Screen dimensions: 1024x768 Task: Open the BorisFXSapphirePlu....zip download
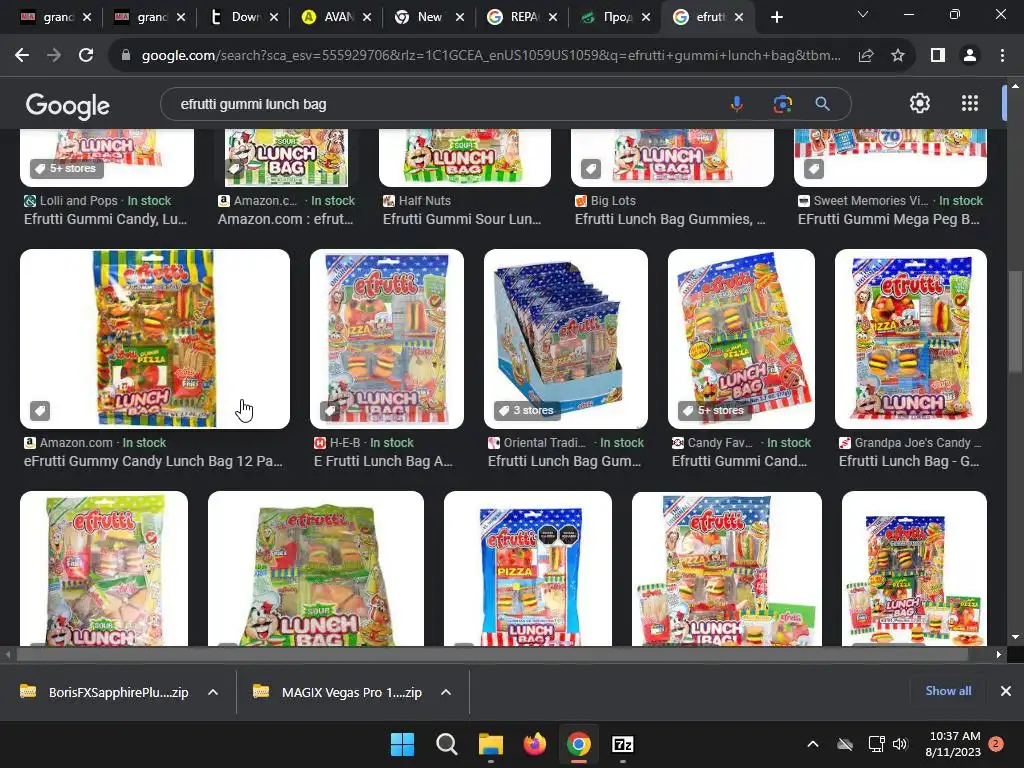point(104,692)
